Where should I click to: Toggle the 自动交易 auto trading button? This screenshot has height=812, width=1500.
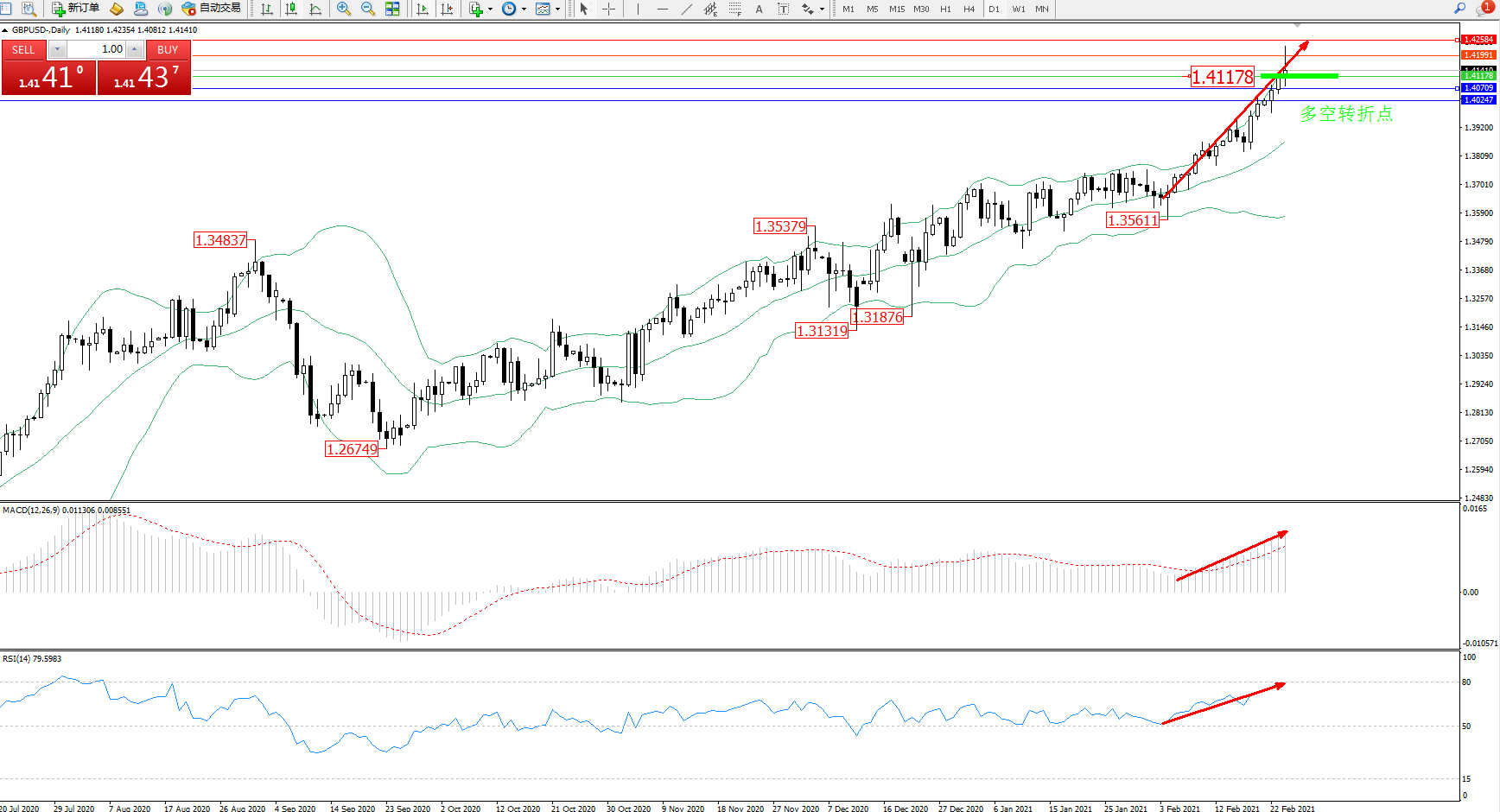tap(211, 9)
